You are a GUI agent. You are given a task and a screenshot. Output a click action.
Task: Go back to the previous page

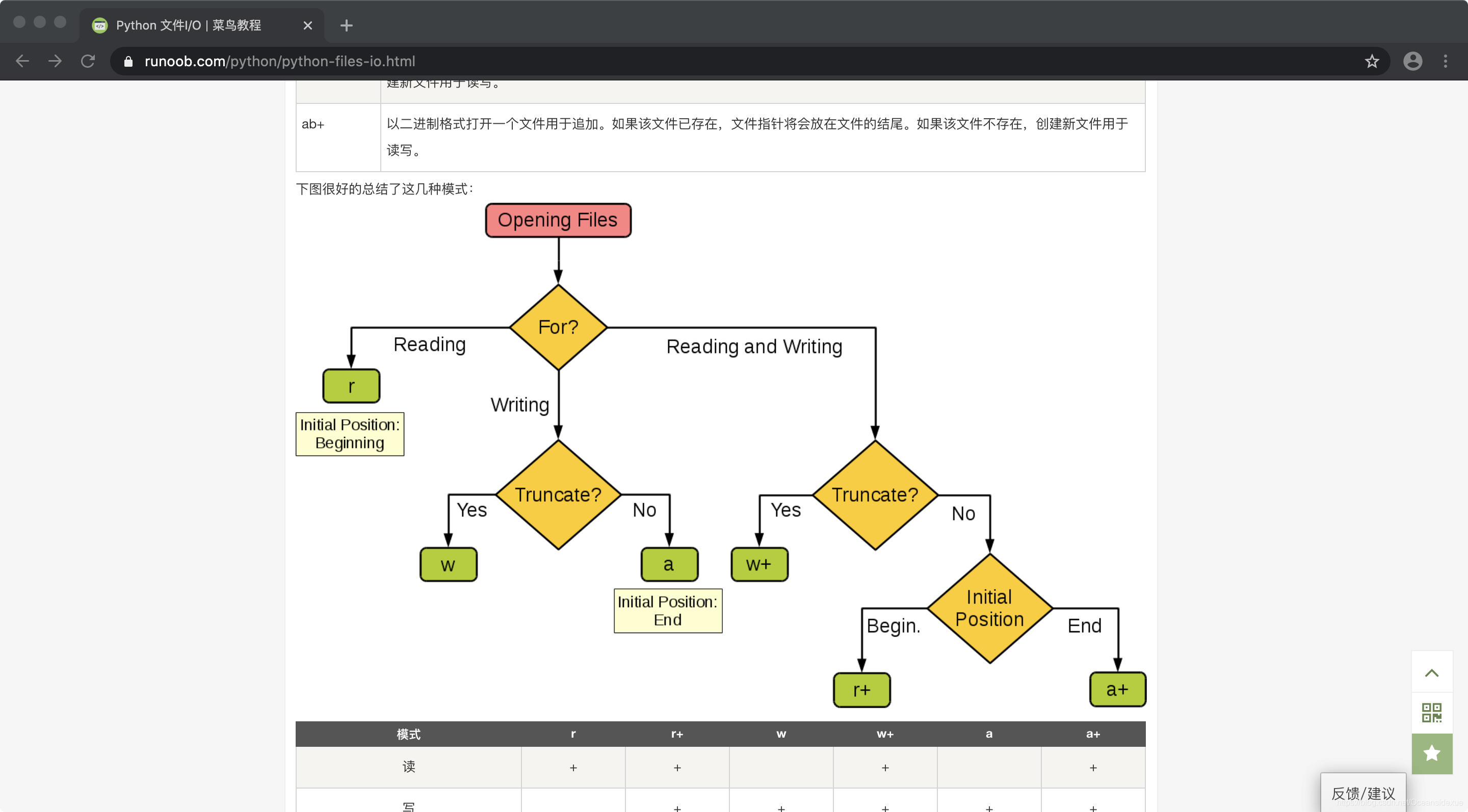click(22, 61)
